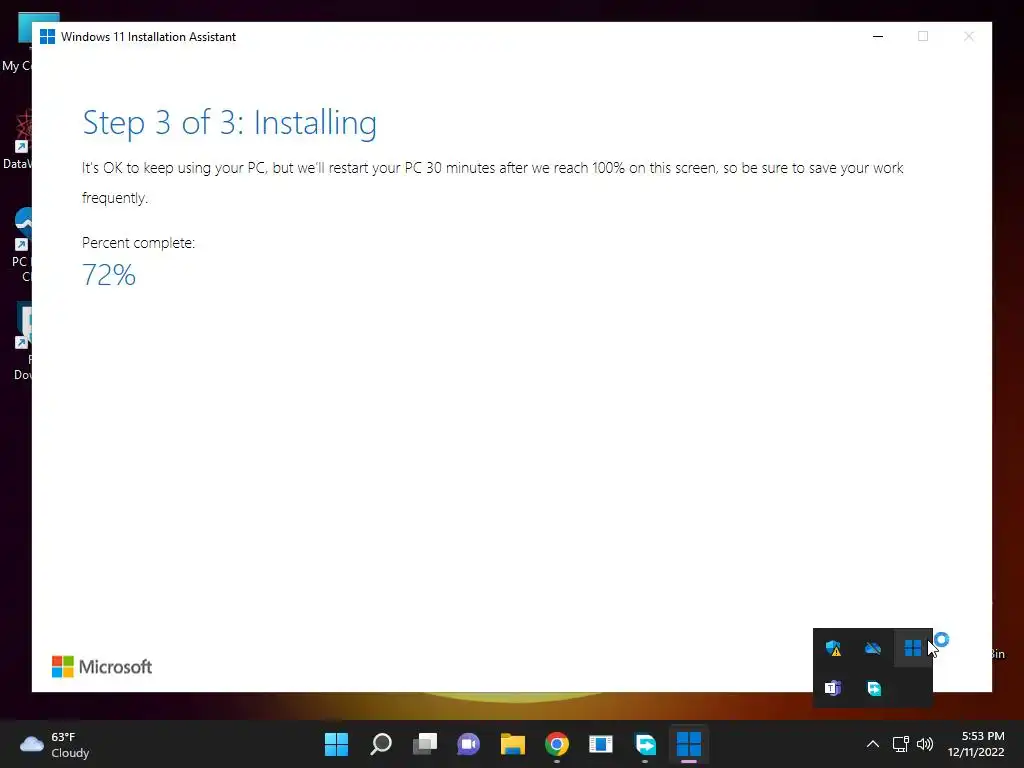
Task: Launch Google Chrome from taskbar
Action: point(556,744)
